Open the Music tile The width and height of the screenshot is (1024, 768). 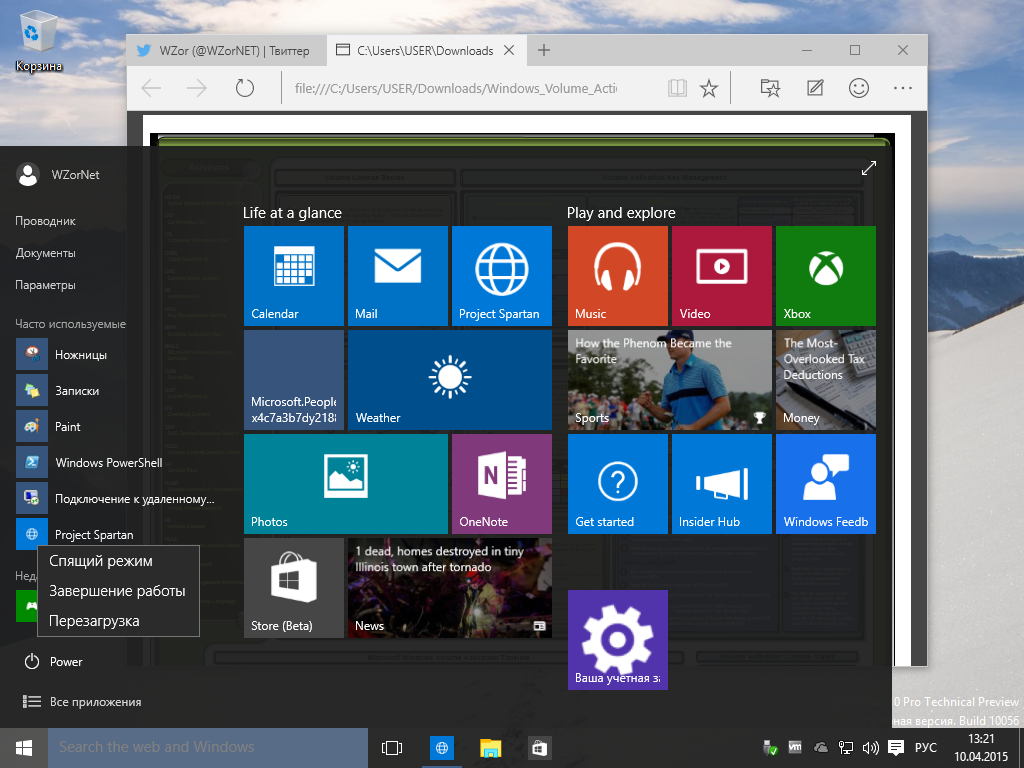pos(618,276)
